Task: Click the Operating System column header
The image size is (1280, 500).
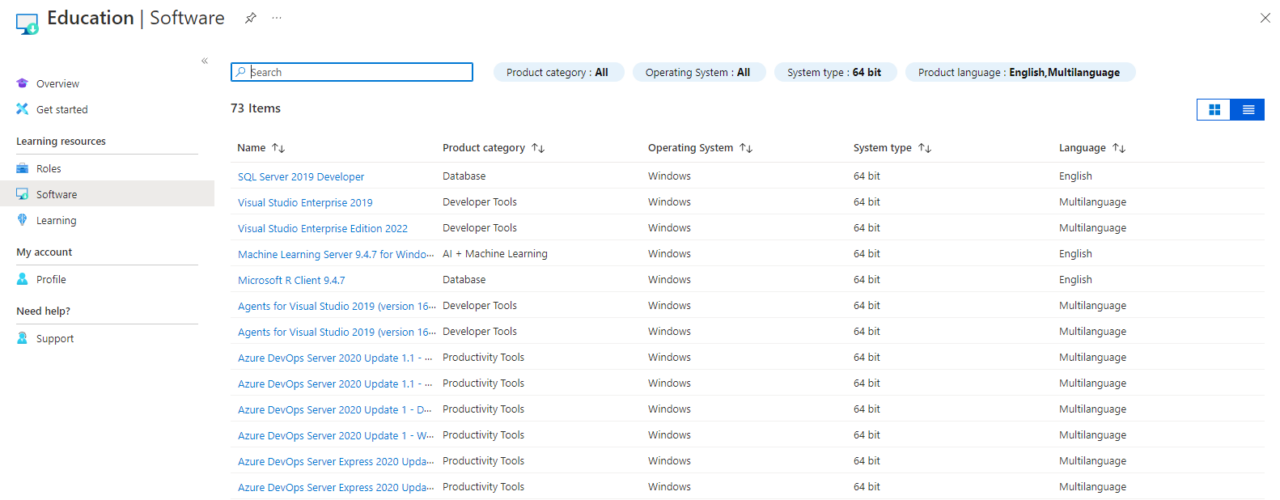Action: (690, 148)
